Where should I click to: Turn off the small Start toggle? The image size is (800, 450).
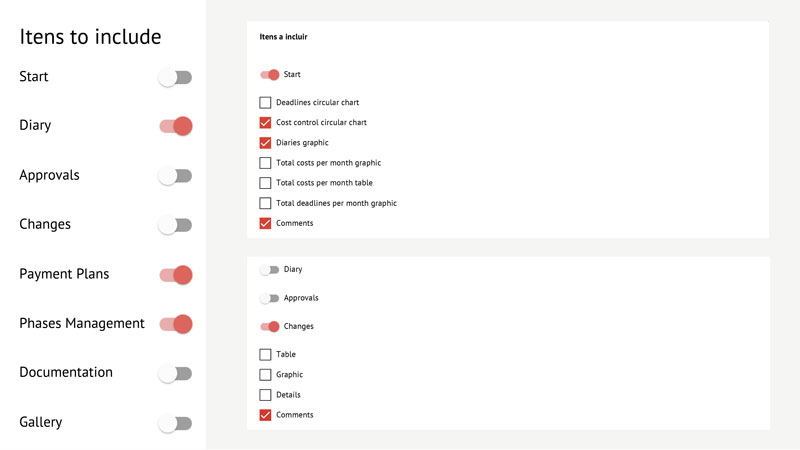[269, 75]
